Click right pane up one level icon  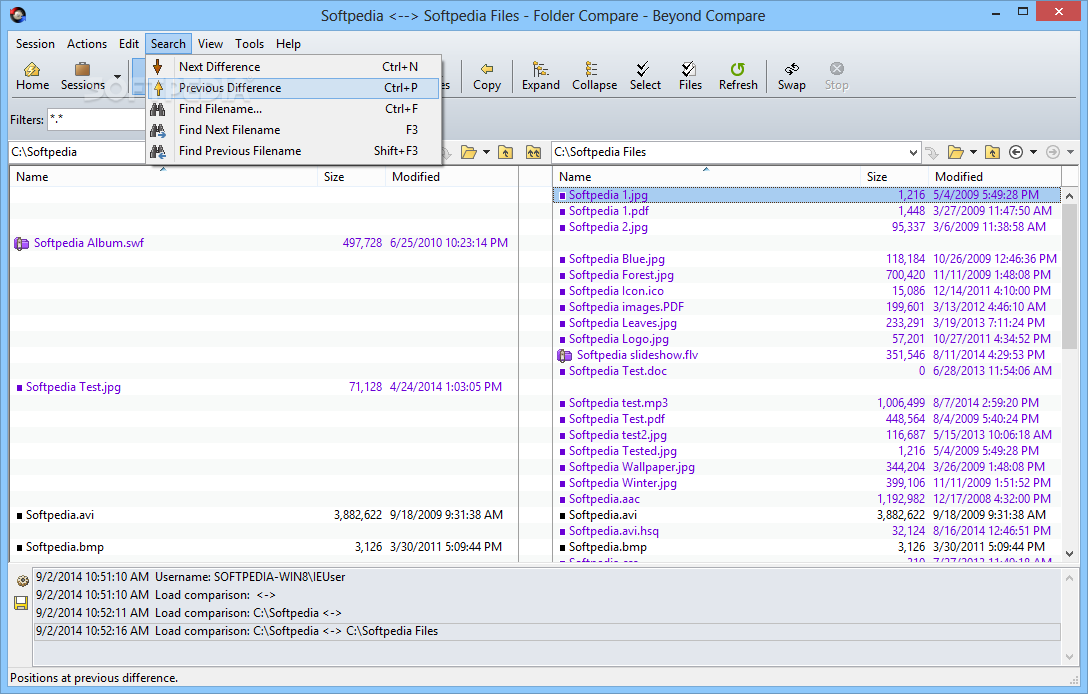993,152
